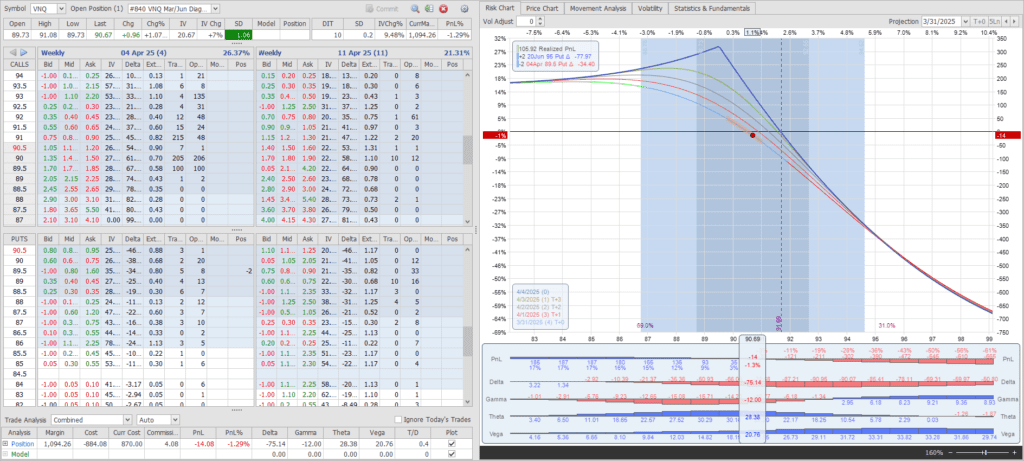Click the Last price 90.67 cell
The width and height of the screenshot is (1024, 461).
click(x=103, y=35)
